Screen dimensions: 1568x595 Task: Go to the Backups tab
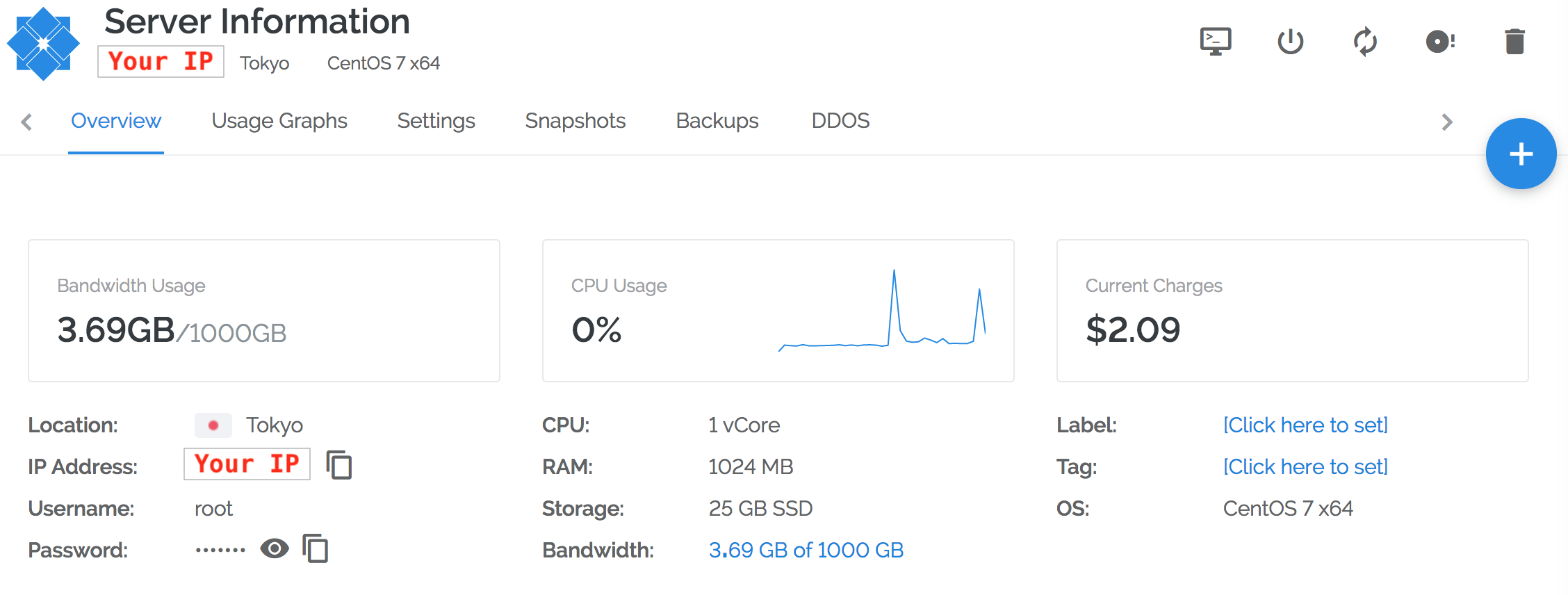tap(717, 121)
